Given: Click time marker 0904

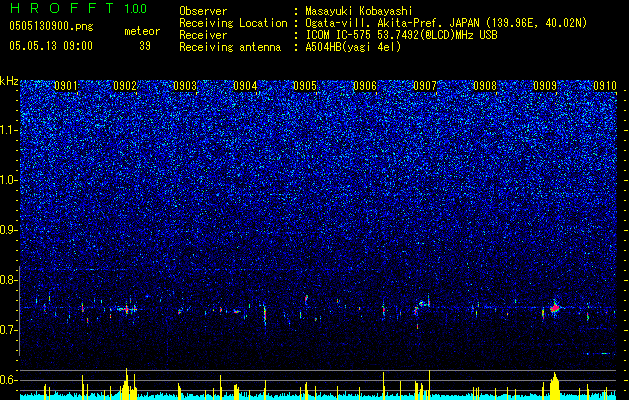Looking at the screenshot, I should (245, 86).
